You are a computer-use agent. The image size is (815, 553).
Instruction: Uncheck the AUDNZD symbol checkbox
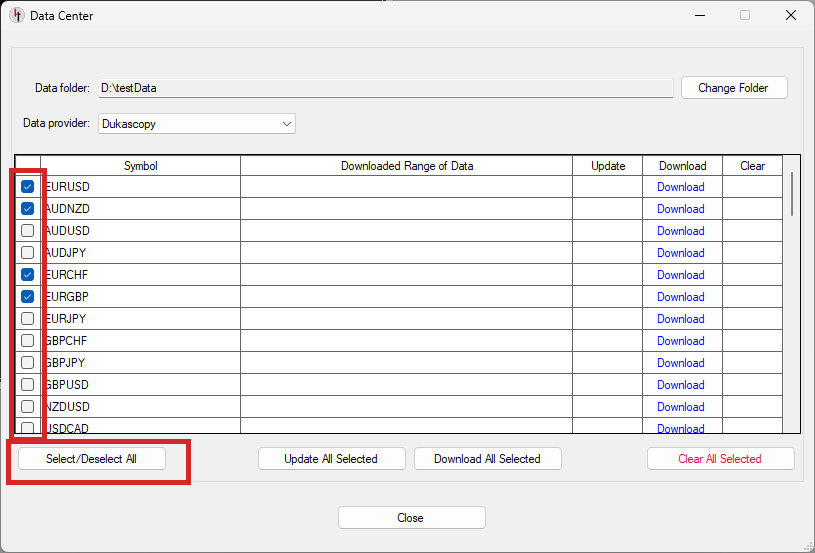coord(28,209)
